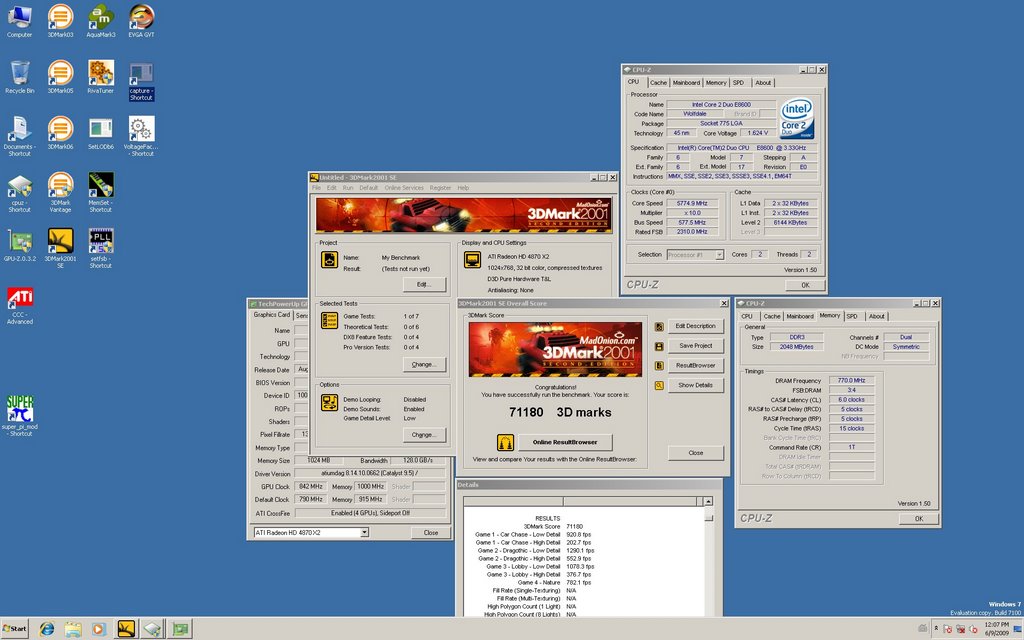This screenshot has height=640, width=1024.
Task: Open the ResultBrowser button
Action: (x=696, y=365)
